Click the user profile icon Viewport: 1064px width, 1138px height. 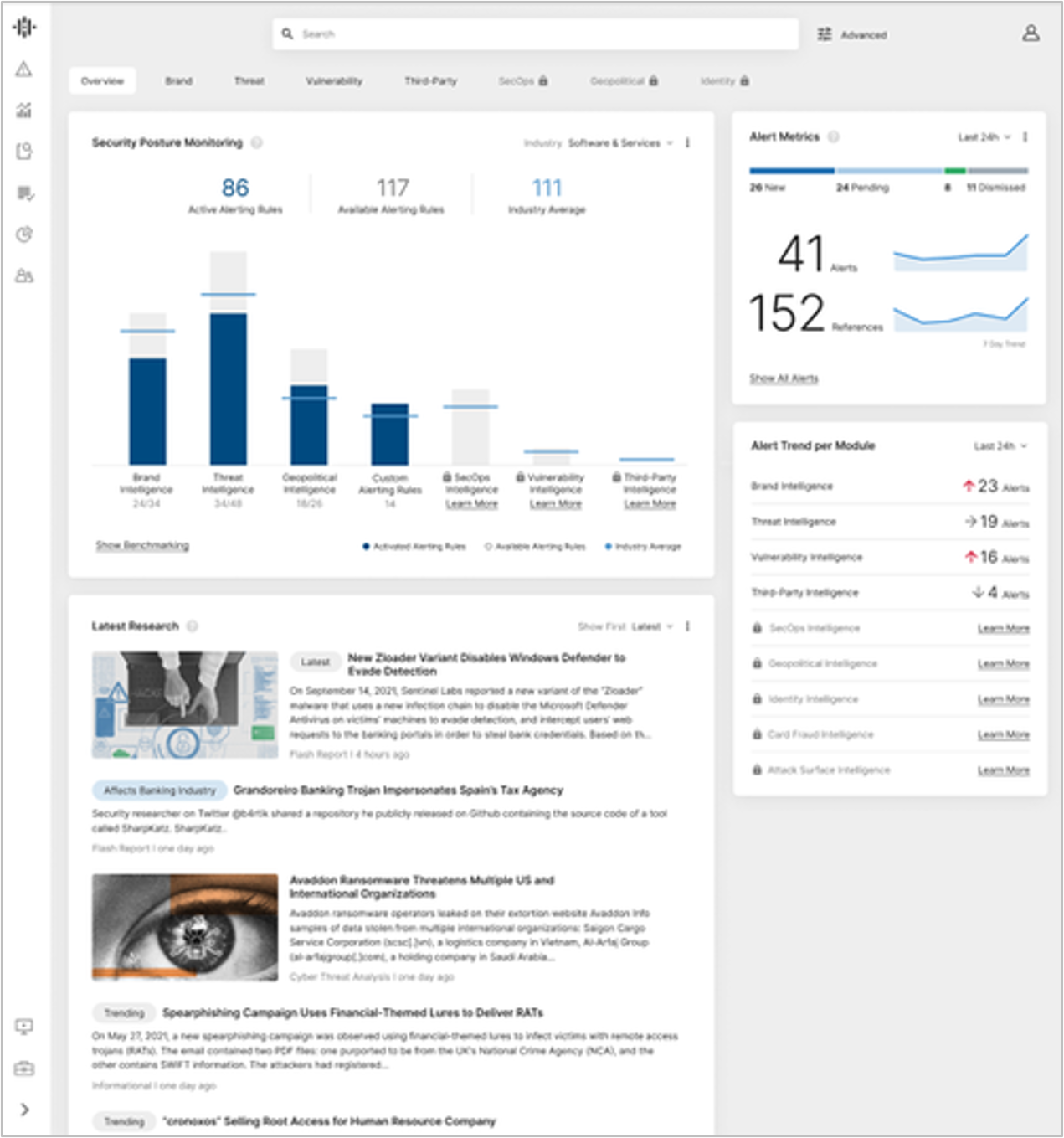tap(1031, 33)
